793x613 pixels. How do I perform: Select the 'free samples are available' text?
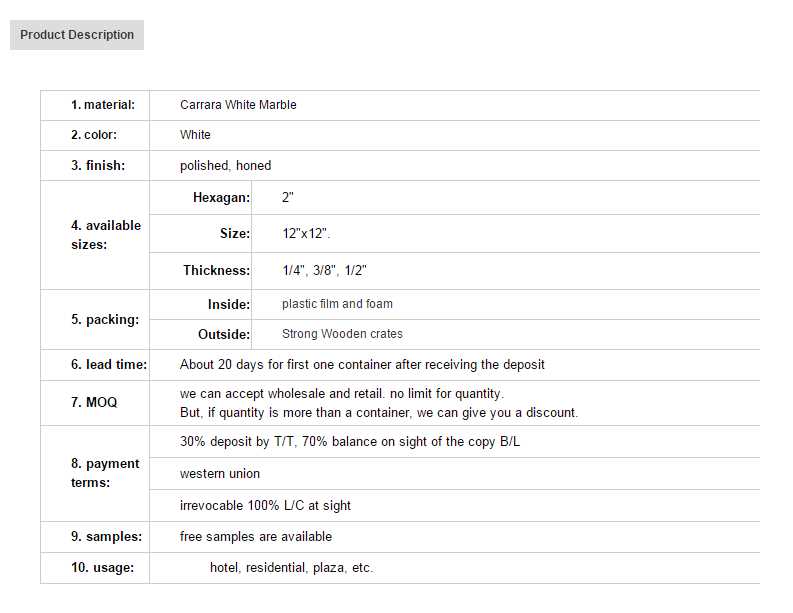pos(256,537)
